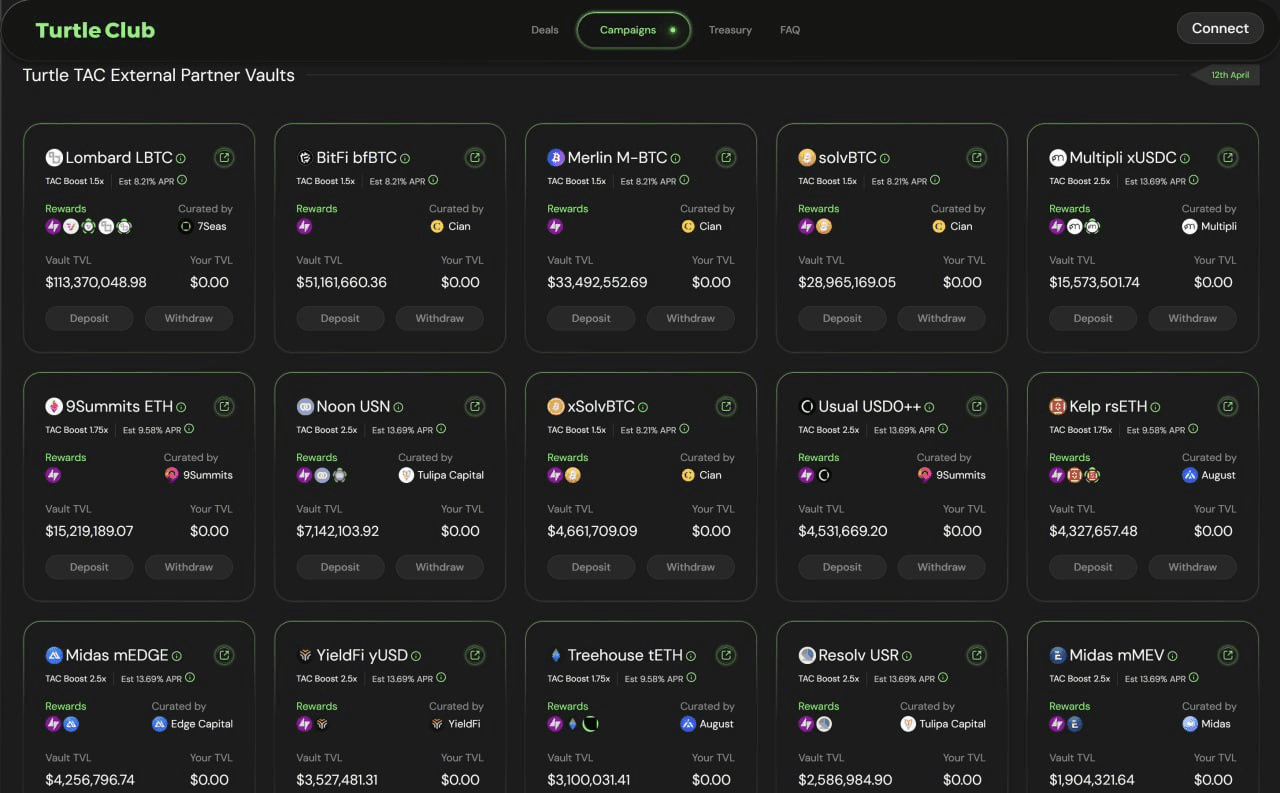Deposit into xSolvBTC vault

[x=591, y=567]
